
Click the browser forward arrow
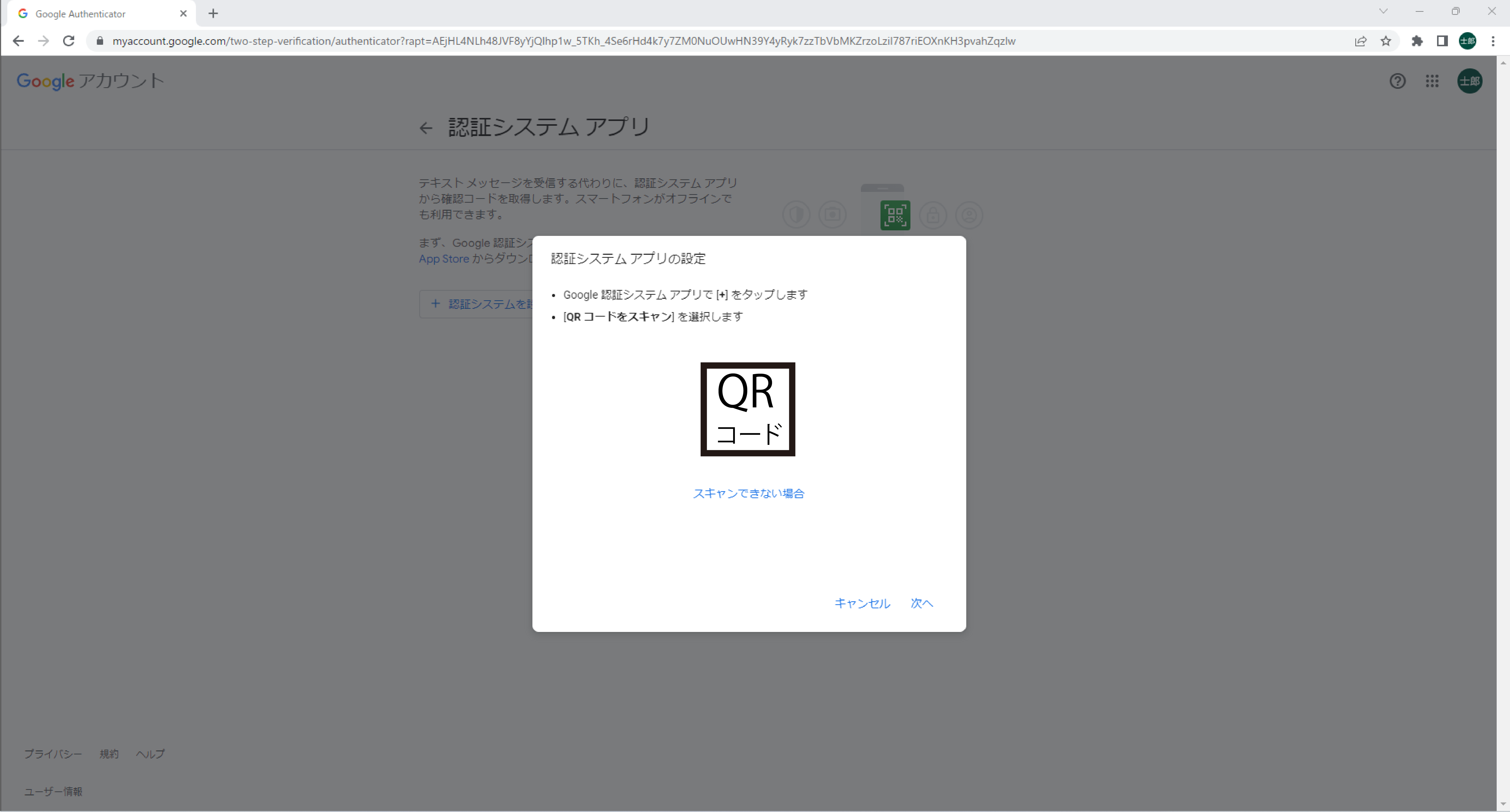43,41
